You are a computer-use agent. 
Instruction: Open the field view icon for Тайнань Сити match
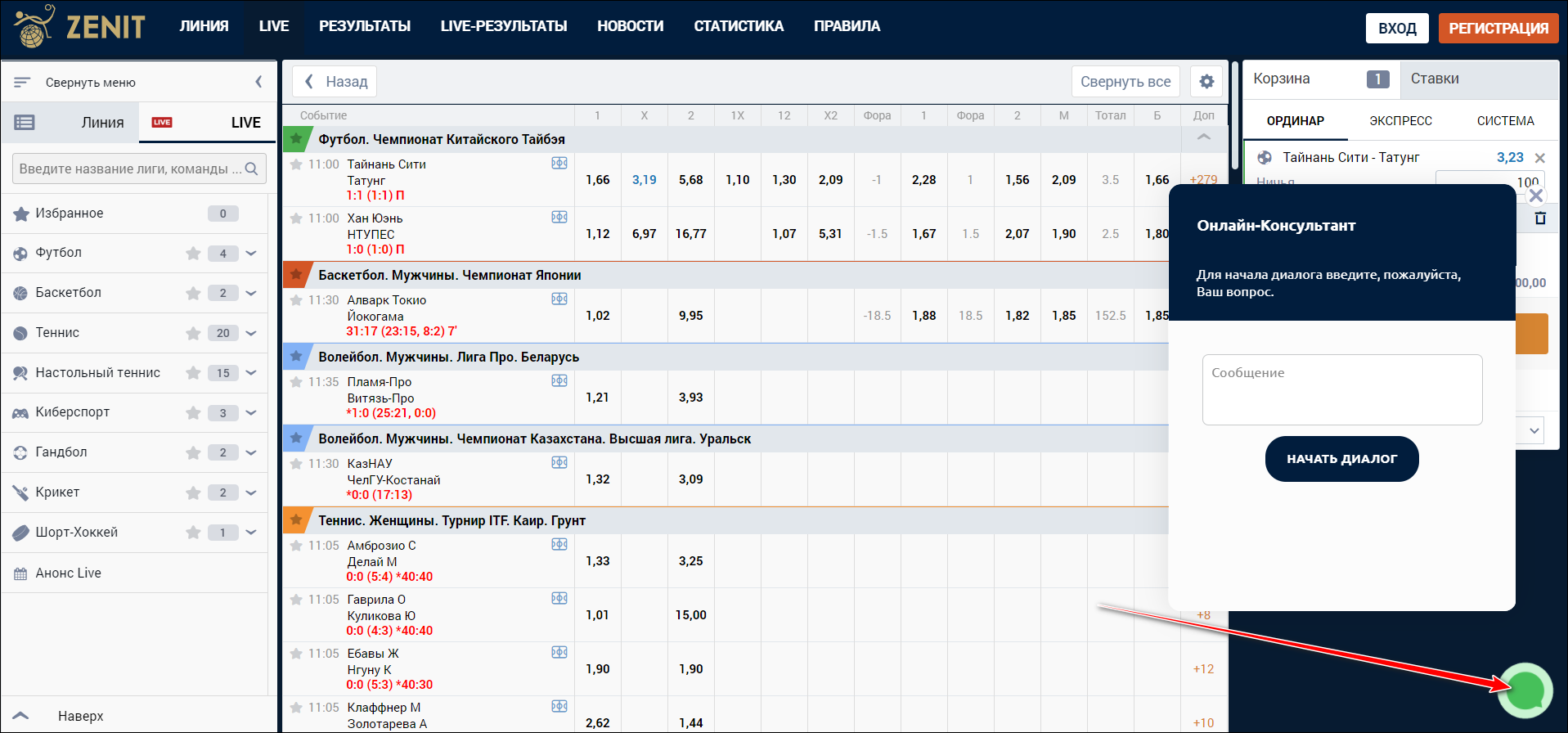pyautogui.click(x=559, y=164)
